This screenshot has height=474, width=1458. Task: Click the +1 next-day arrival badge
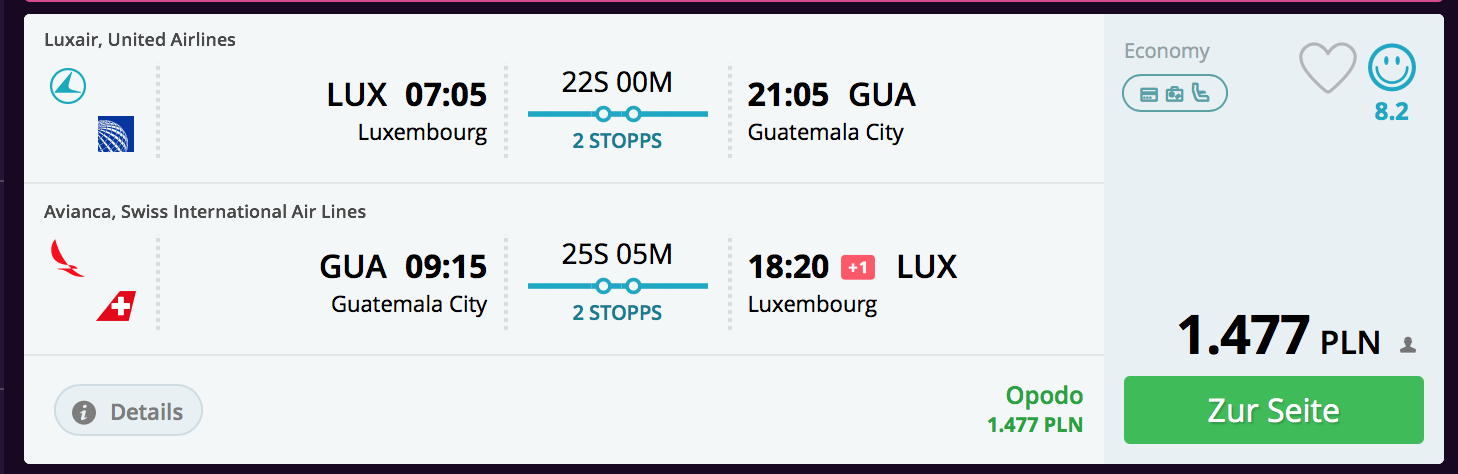click(858, 267)
